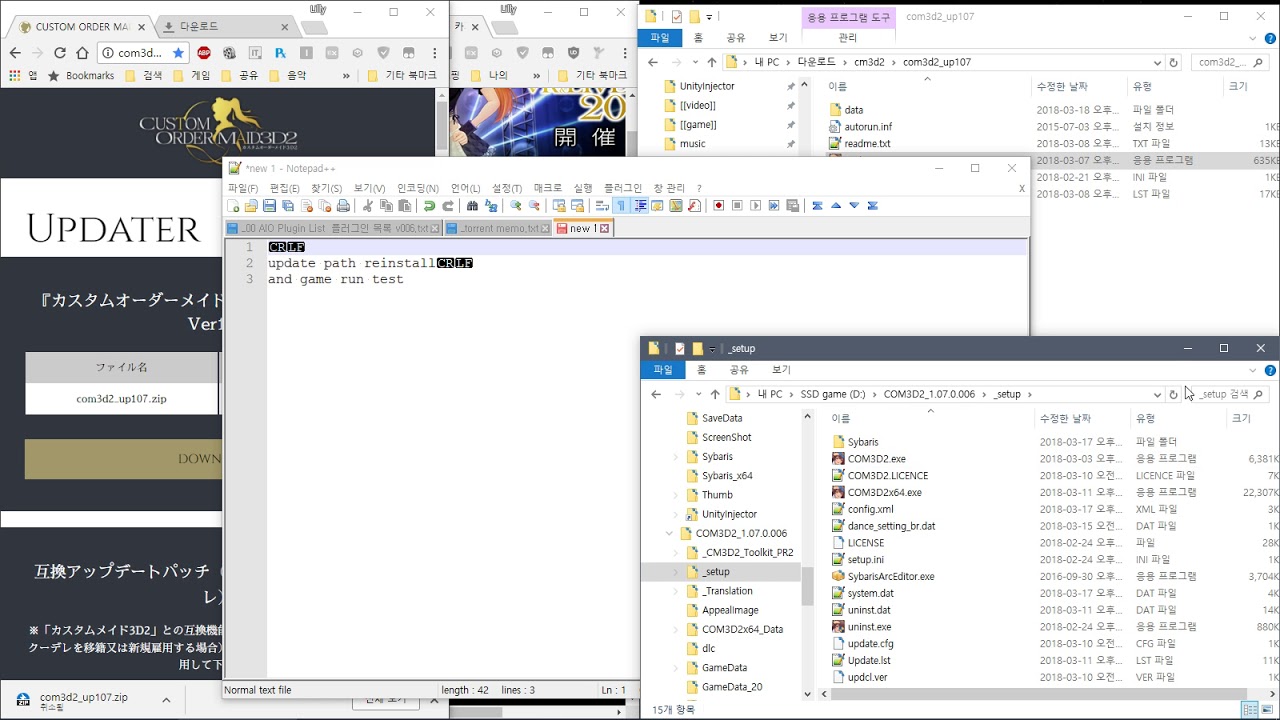1280x720 pixels.
Task: Click the Open file icon in Notepad++ toolbar
Action: tap(252, 206)
